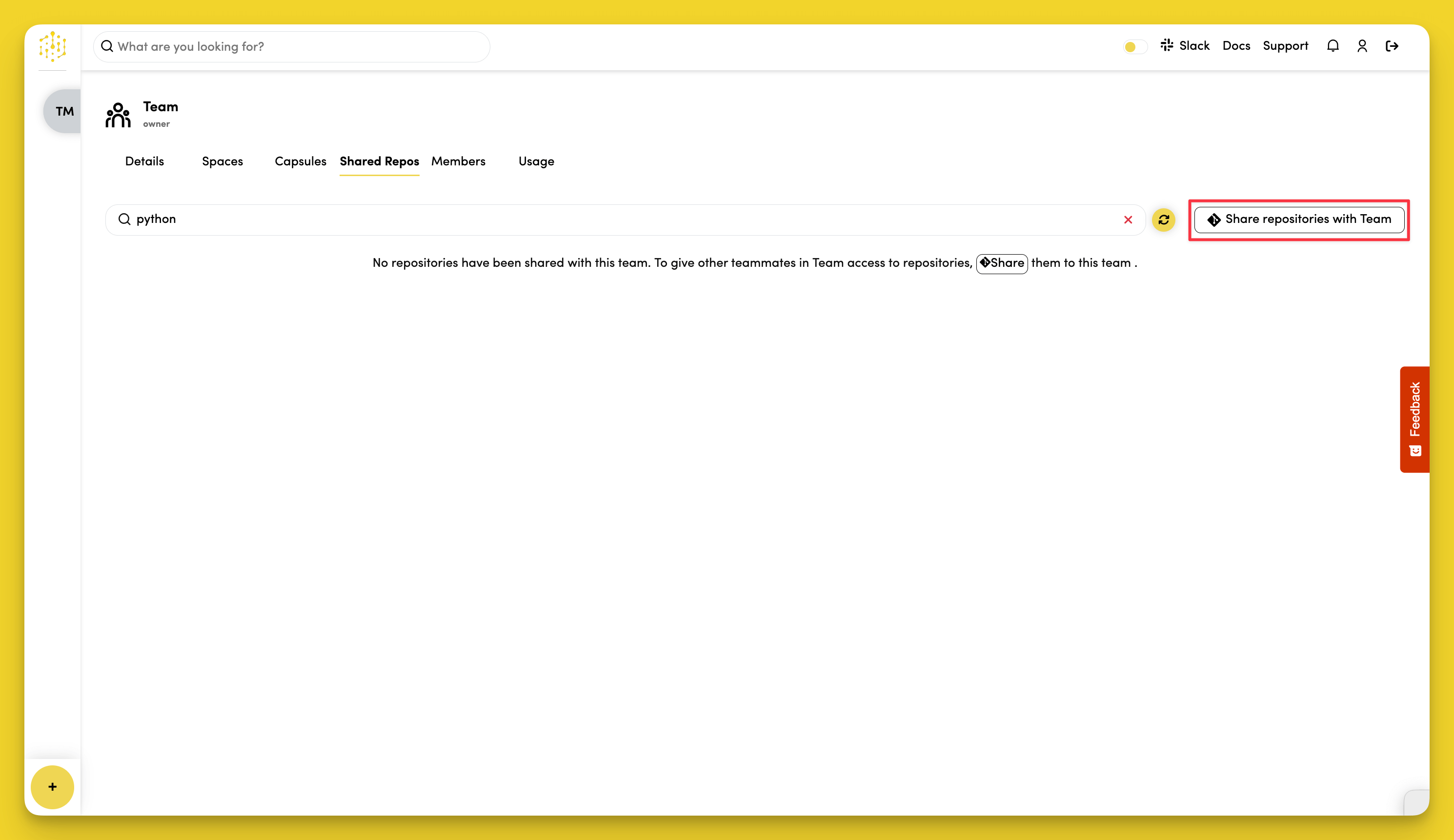Click the app logo in the sidebar
The height and width of the screenshot is (840, 1454).
point(53,47)
